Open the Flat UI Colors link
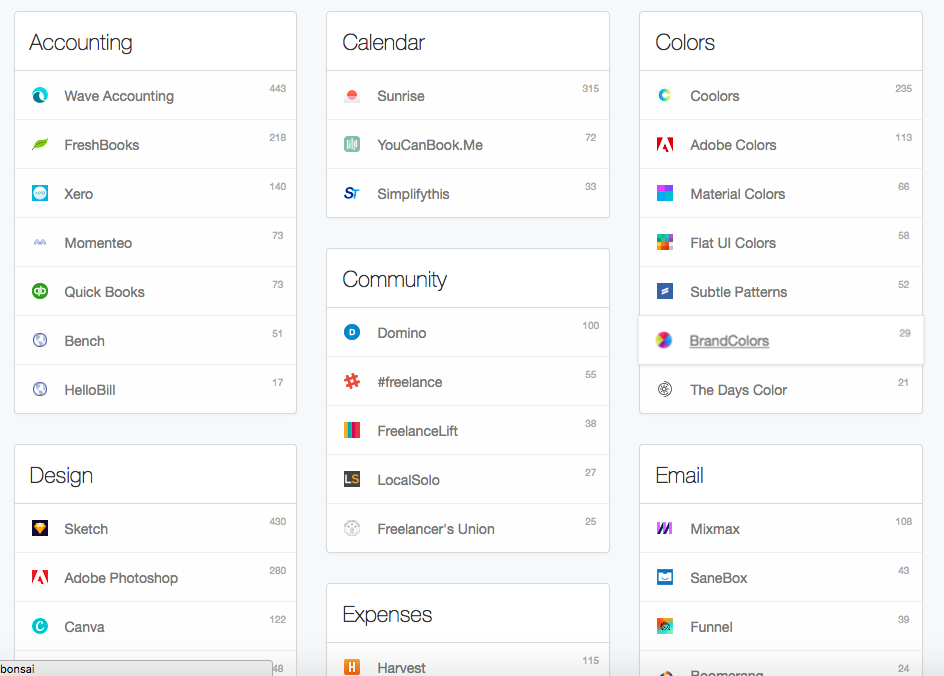Viewport: 944px width, 676px height. [x=733, y=243]
